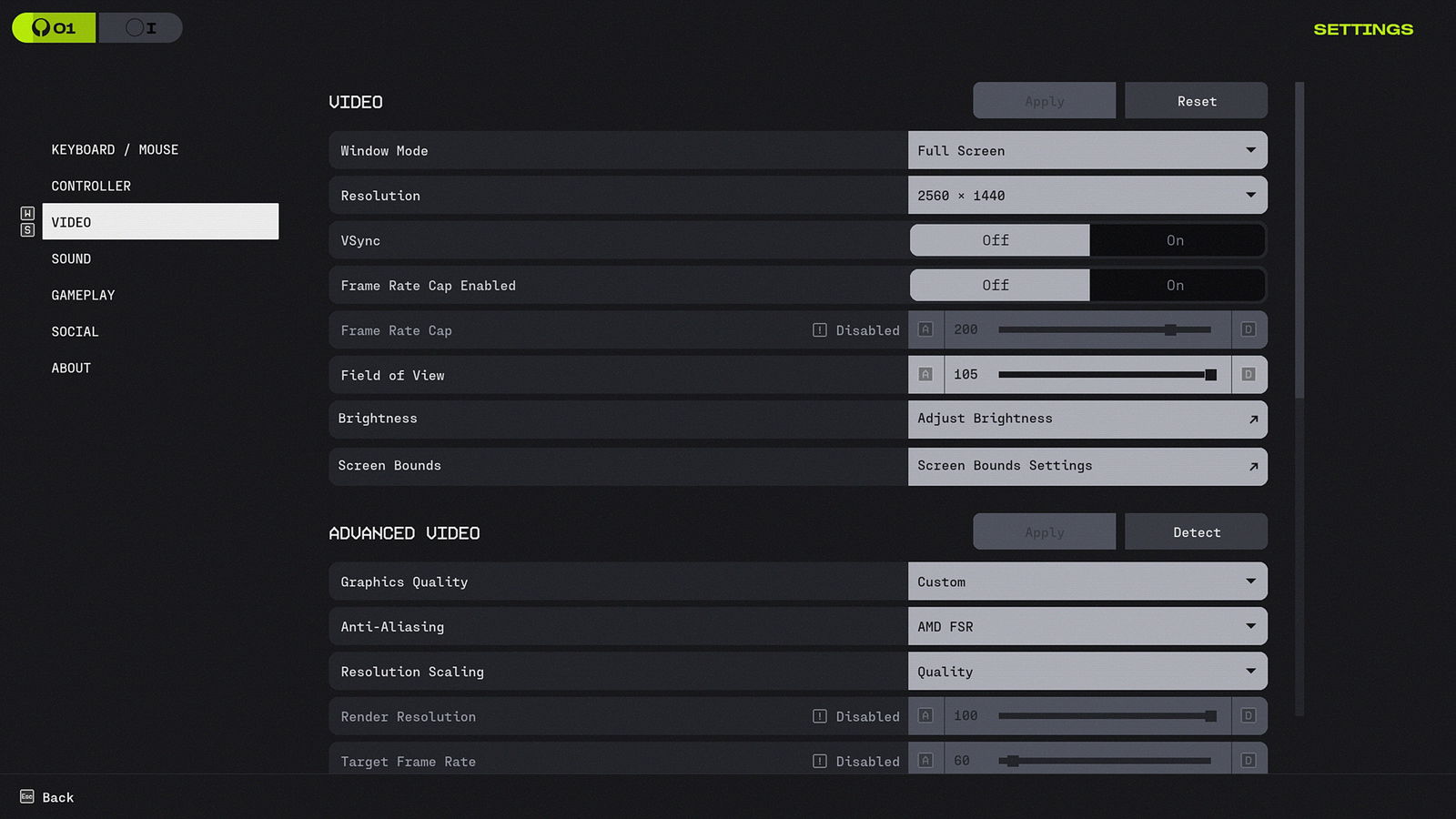Image resolution: width=1456 pixels, height=819 pixels.
Task: Open the Anti-Aliasing AMD FSR dropdown
Action: (x=1087, y=627)
